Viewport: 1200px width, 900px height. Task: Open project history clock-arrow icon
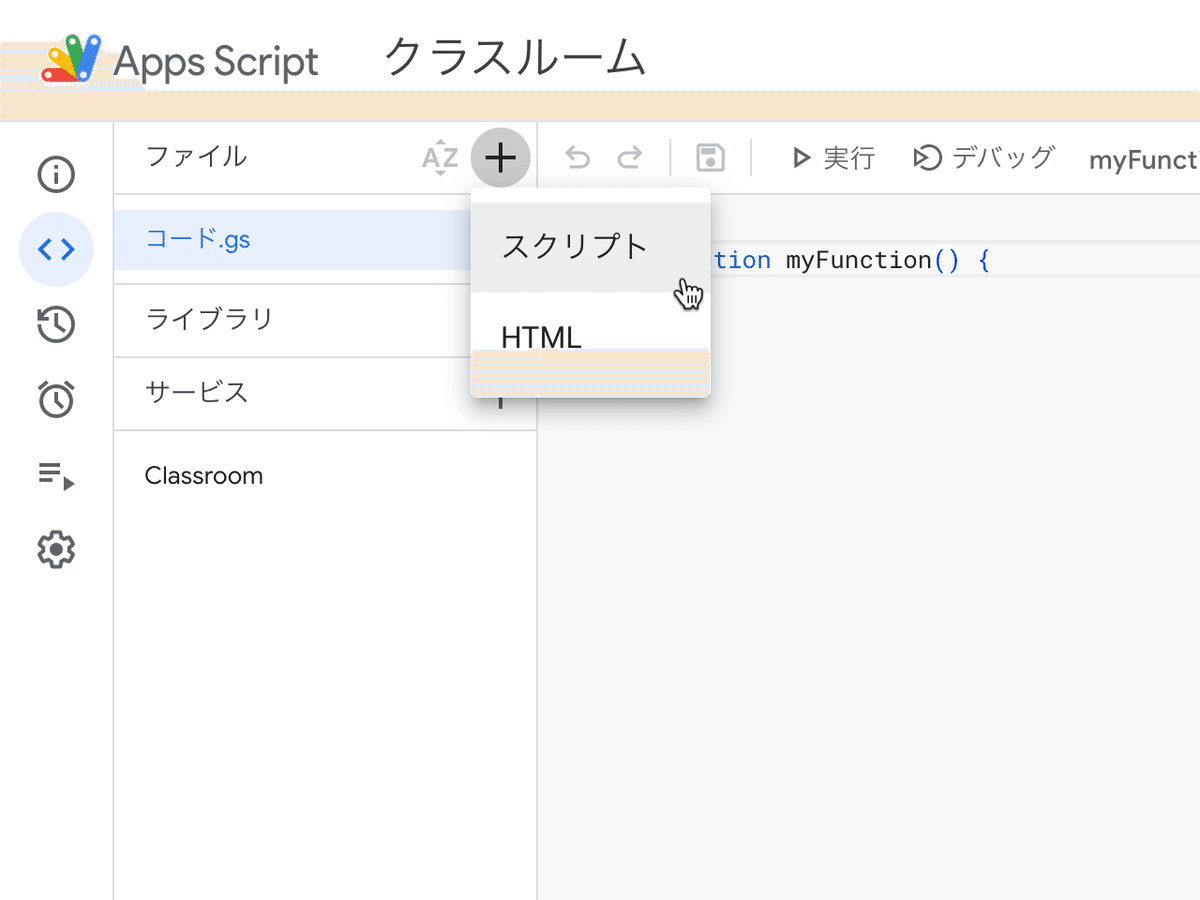pyautogui.click(x=56, y=324)
